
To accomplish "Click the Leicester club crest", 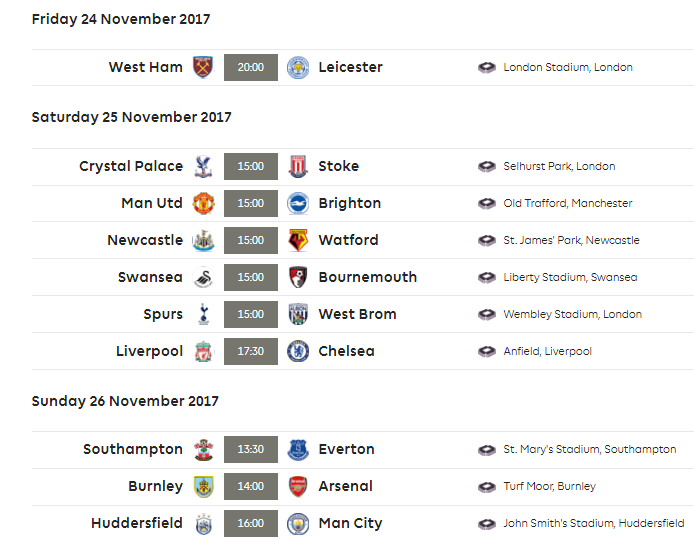I will coord(297,67).
